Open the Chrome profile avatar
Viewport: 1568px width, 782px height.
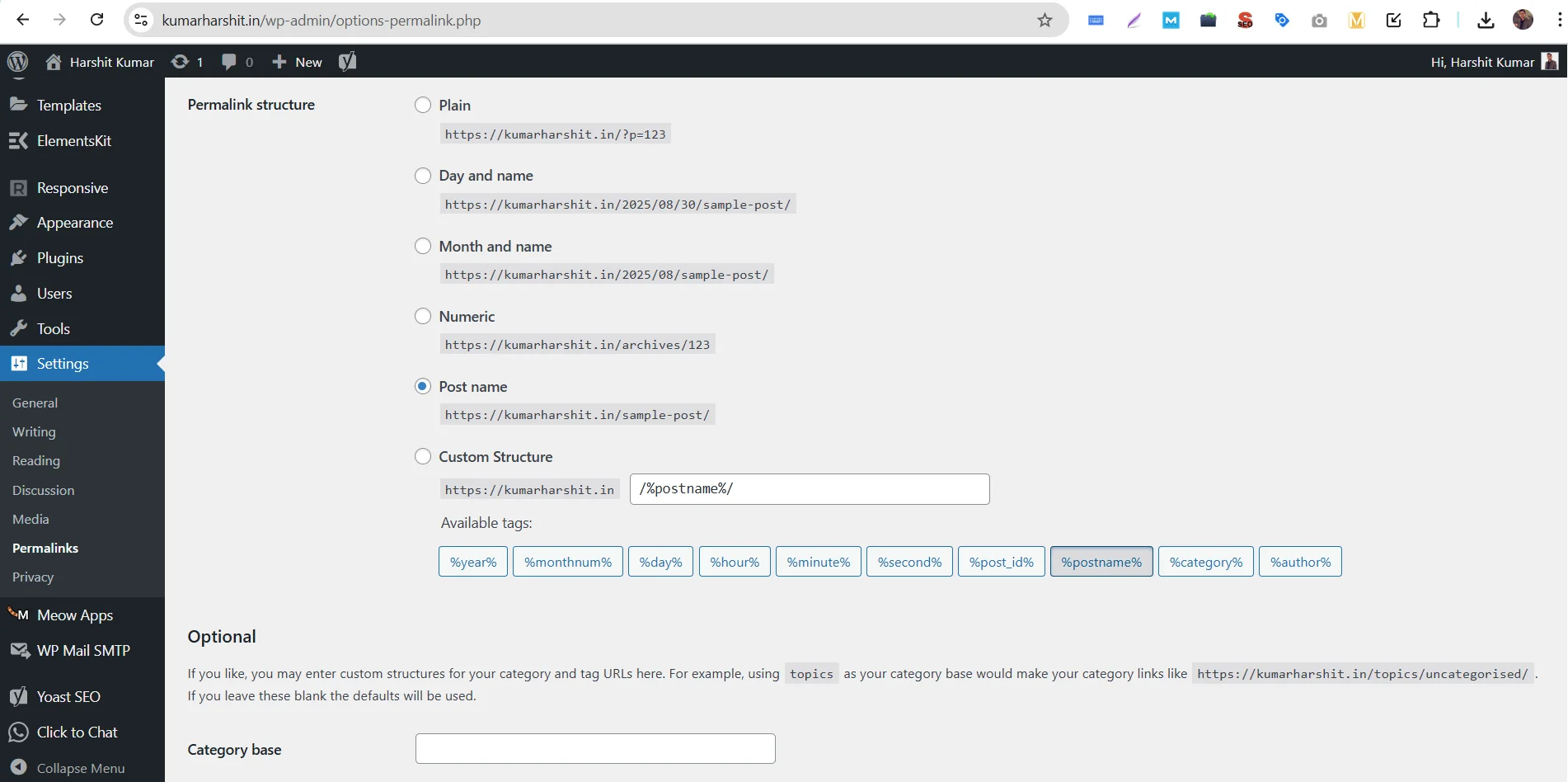point(1523,20)
